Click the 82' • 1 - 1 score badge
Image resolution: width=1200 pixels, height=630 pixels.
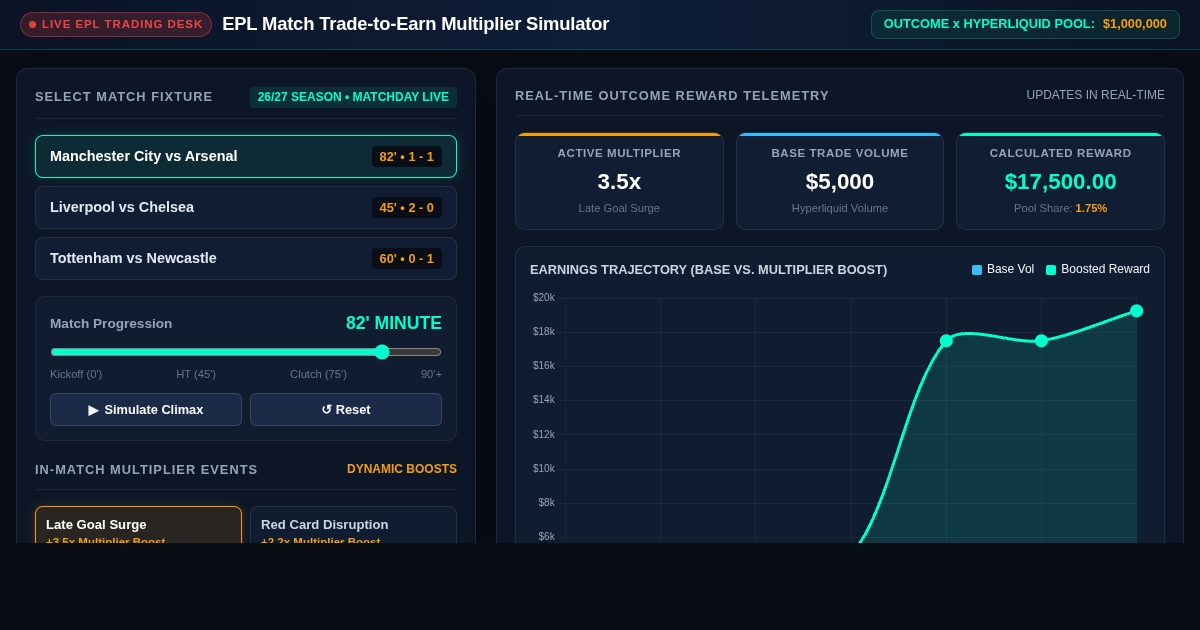point(407,156)
